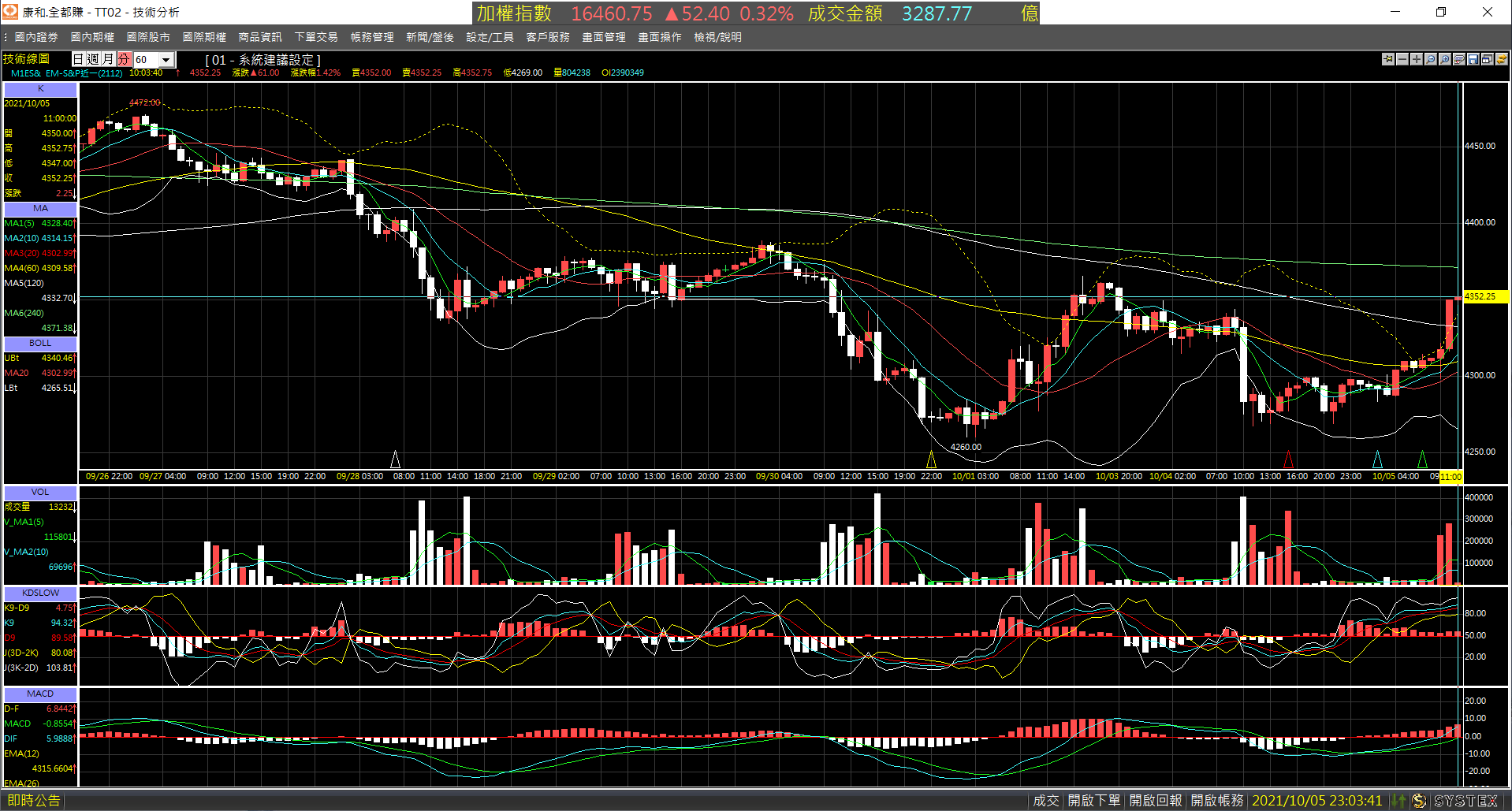Click the K9 94.32 value row

point(40,623)
